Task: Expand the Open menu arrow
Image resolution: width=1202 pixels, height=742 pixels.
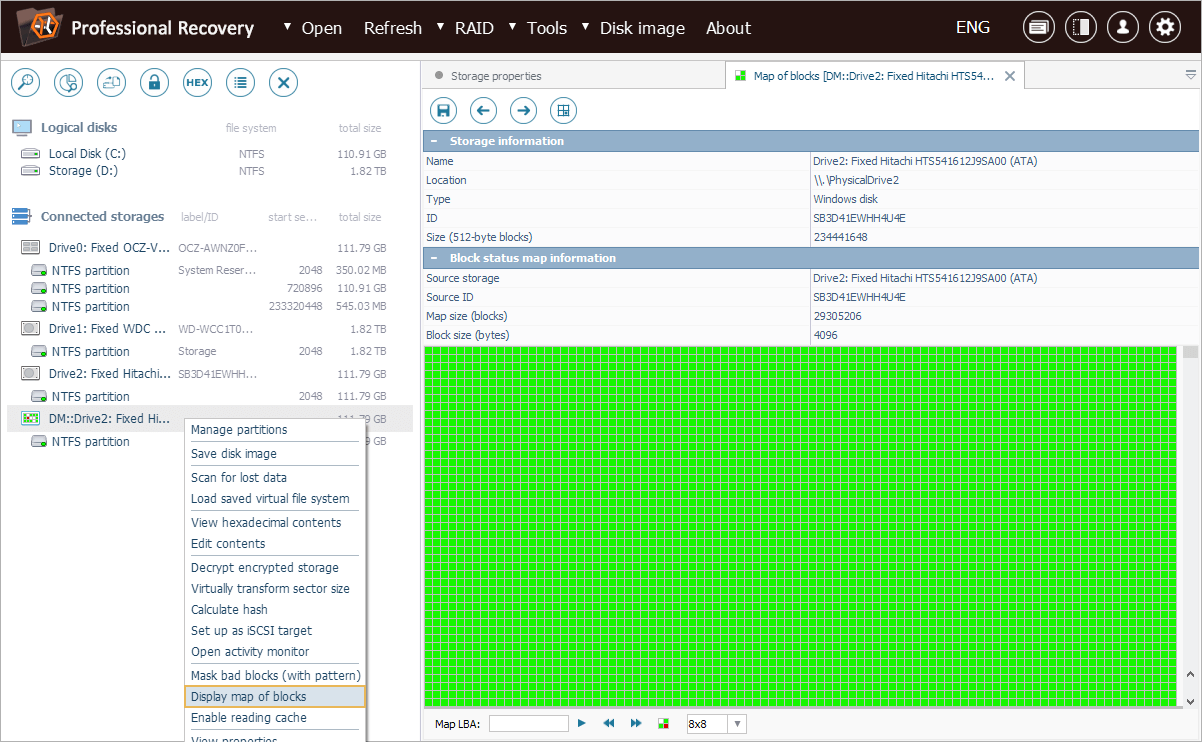Action: (x=288, y=25)
